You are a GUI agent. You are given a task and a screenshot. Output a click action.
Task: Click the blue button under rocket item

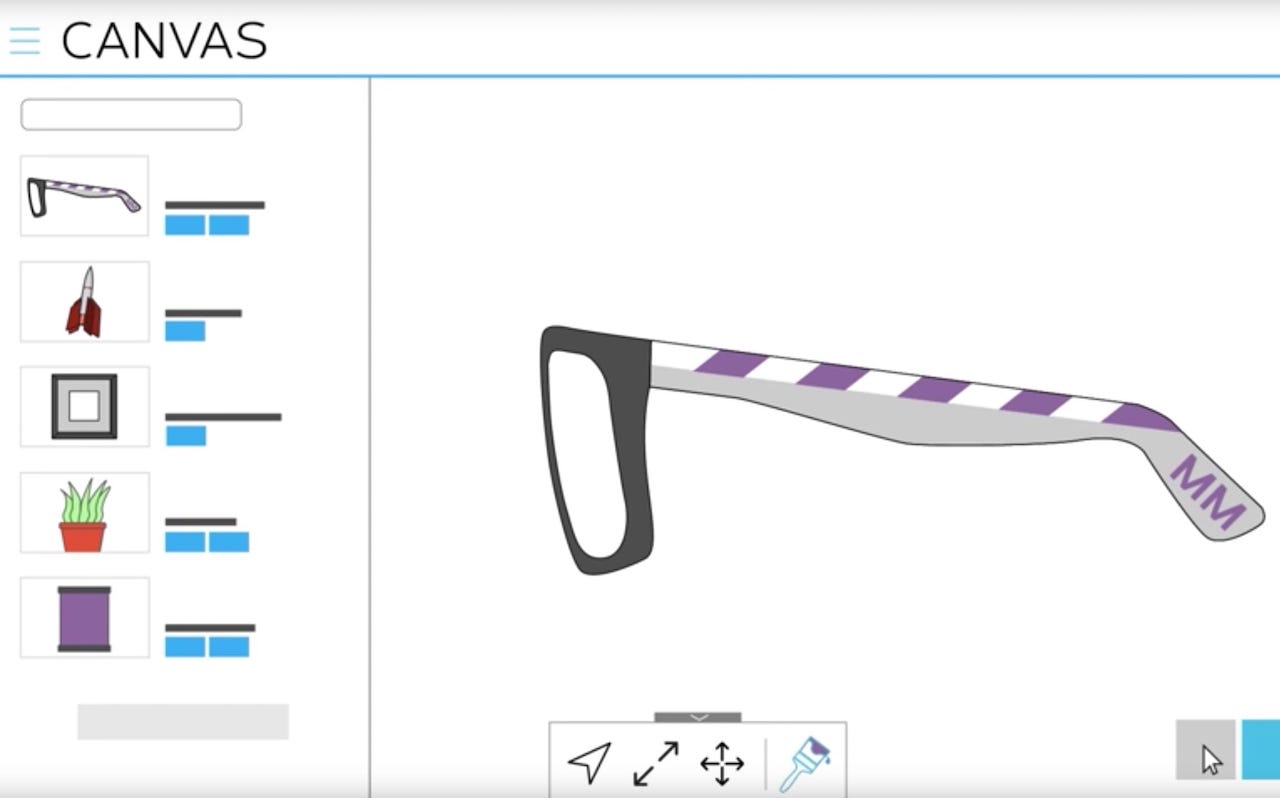[185, 331]
